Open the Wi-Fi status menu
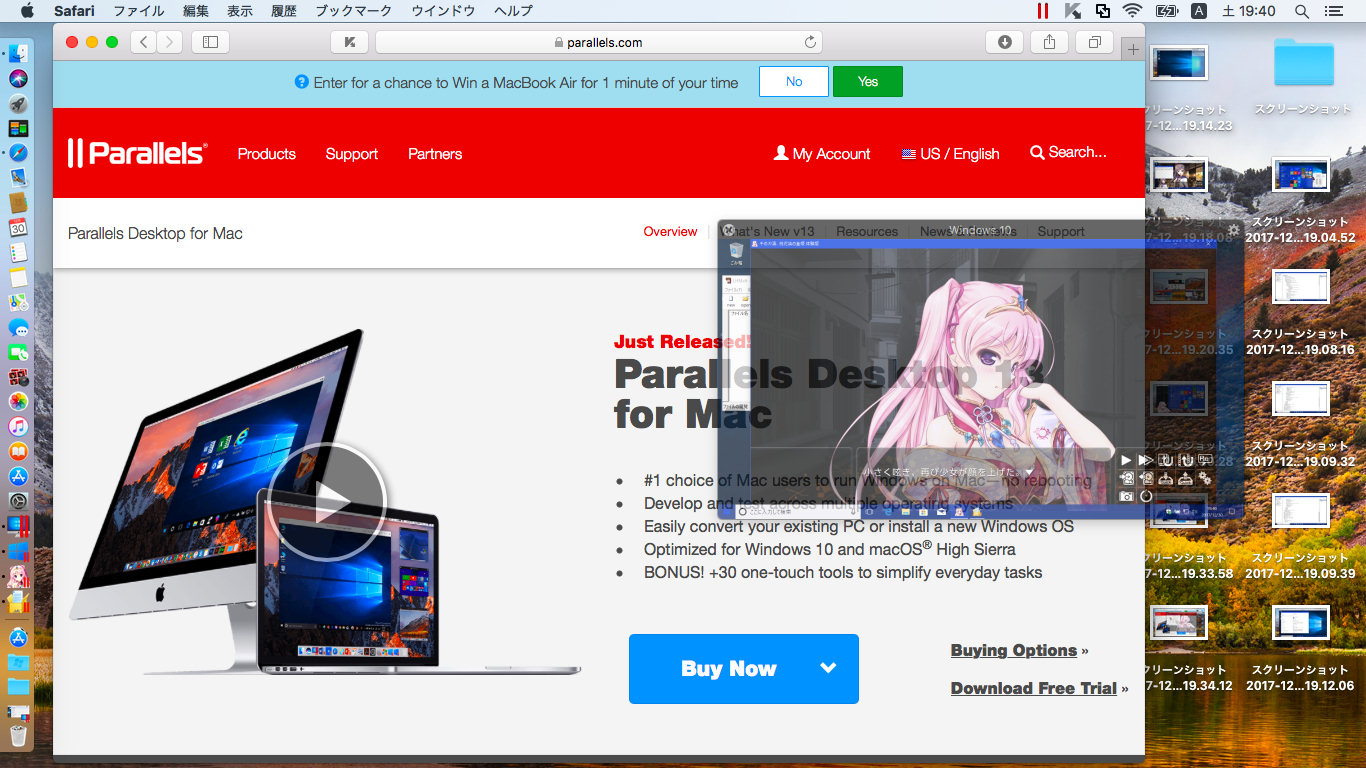The width and height of the screenshot is (1366, 768). [1132, 11]
